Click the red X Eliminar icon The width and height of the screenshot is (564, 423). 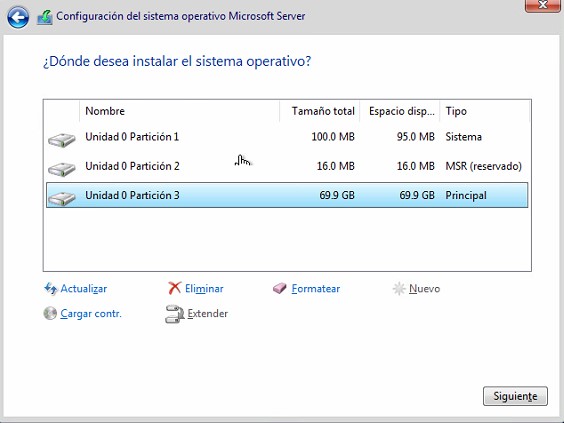(174, 288)
